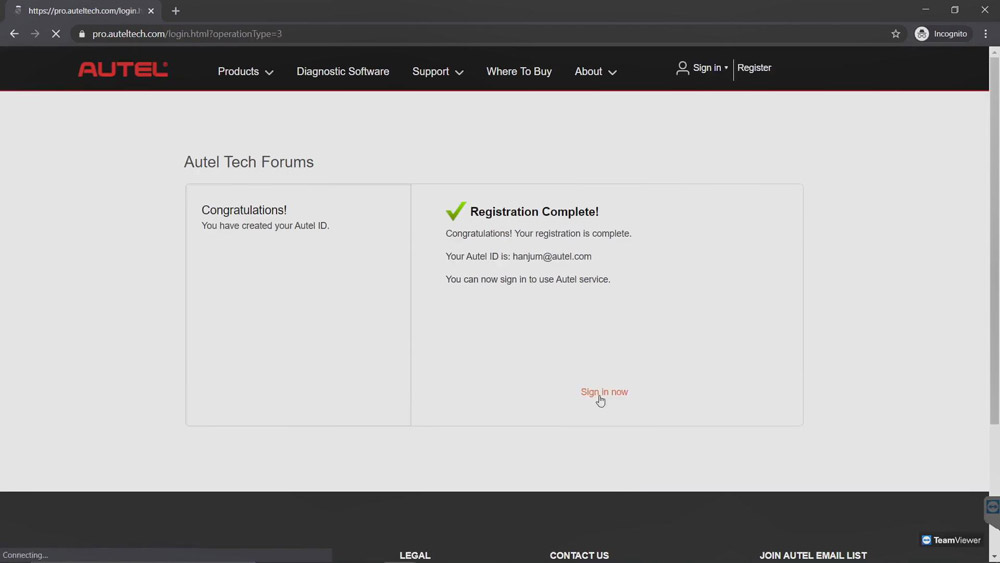
Task: Open a new browser tab
Action: coord(175,11)
